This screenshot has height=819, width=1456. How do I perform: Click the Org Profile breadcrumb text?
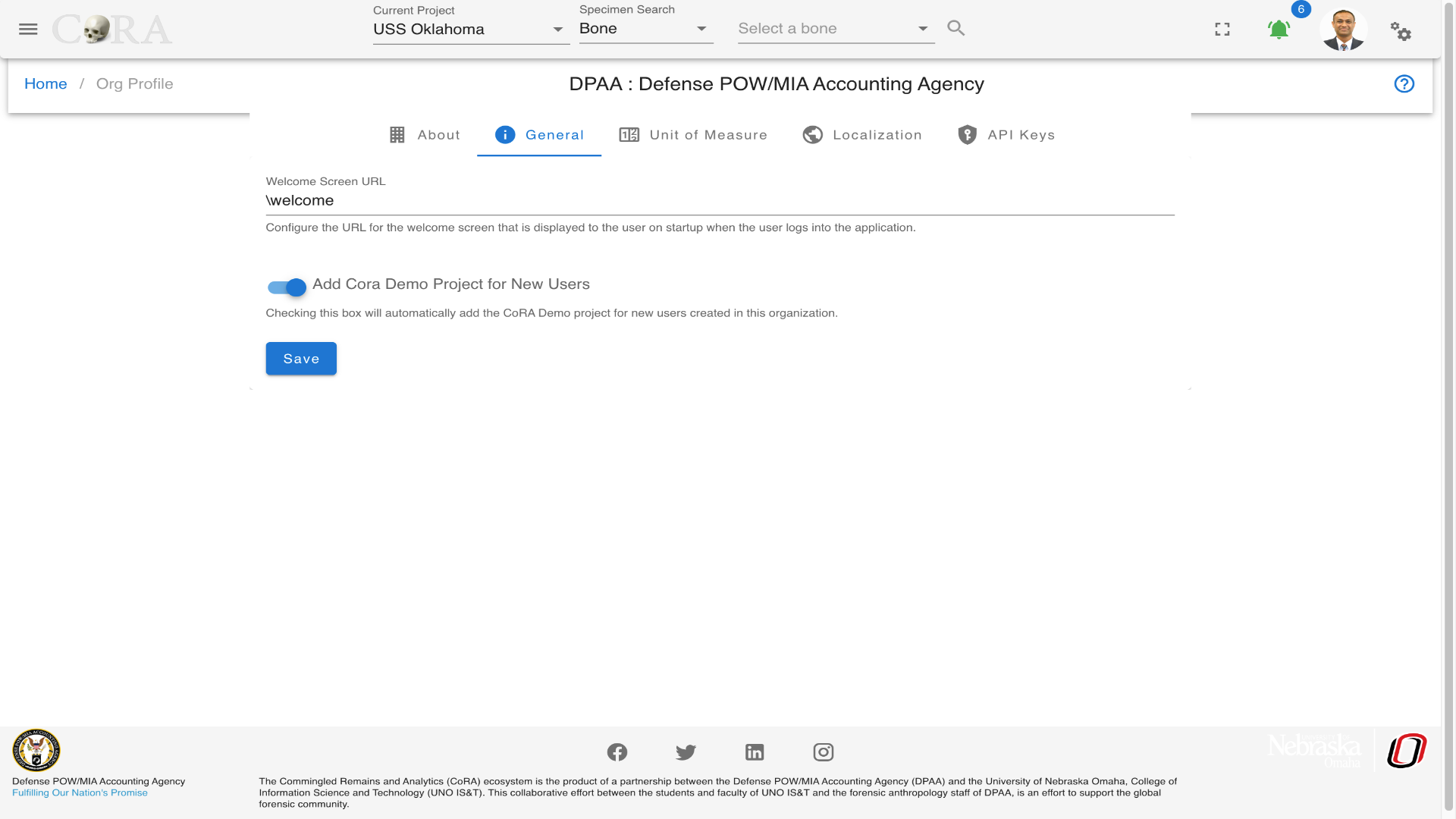point(135,83)
